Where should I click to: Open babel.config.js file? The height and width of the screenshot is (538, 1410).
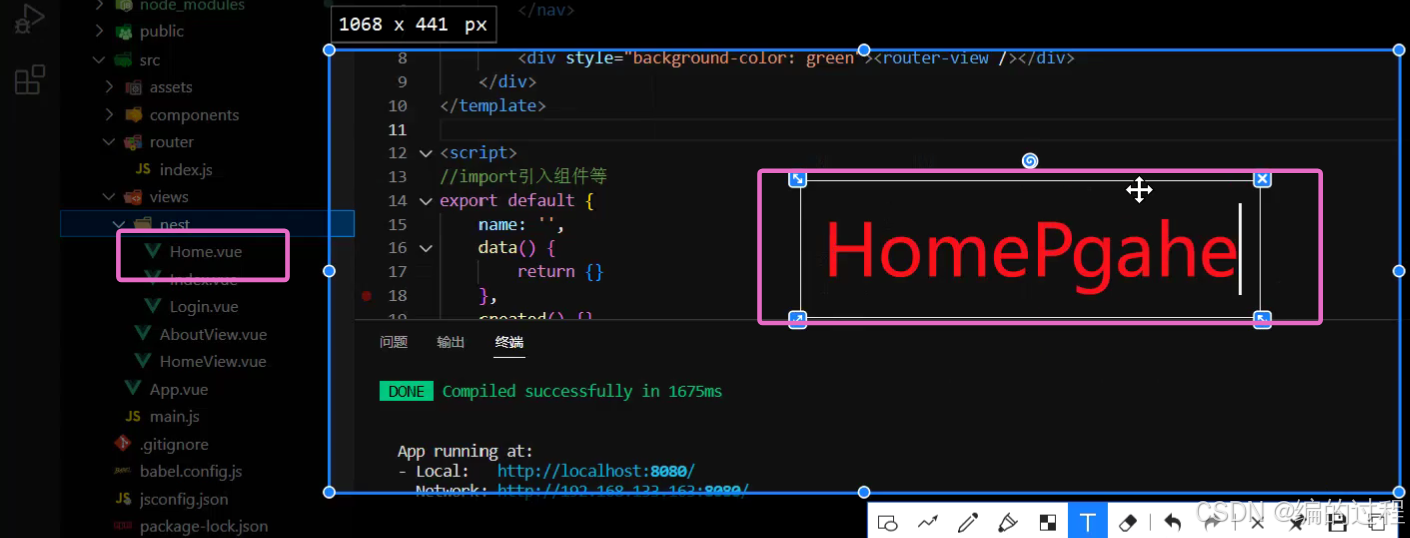[191, 471]
